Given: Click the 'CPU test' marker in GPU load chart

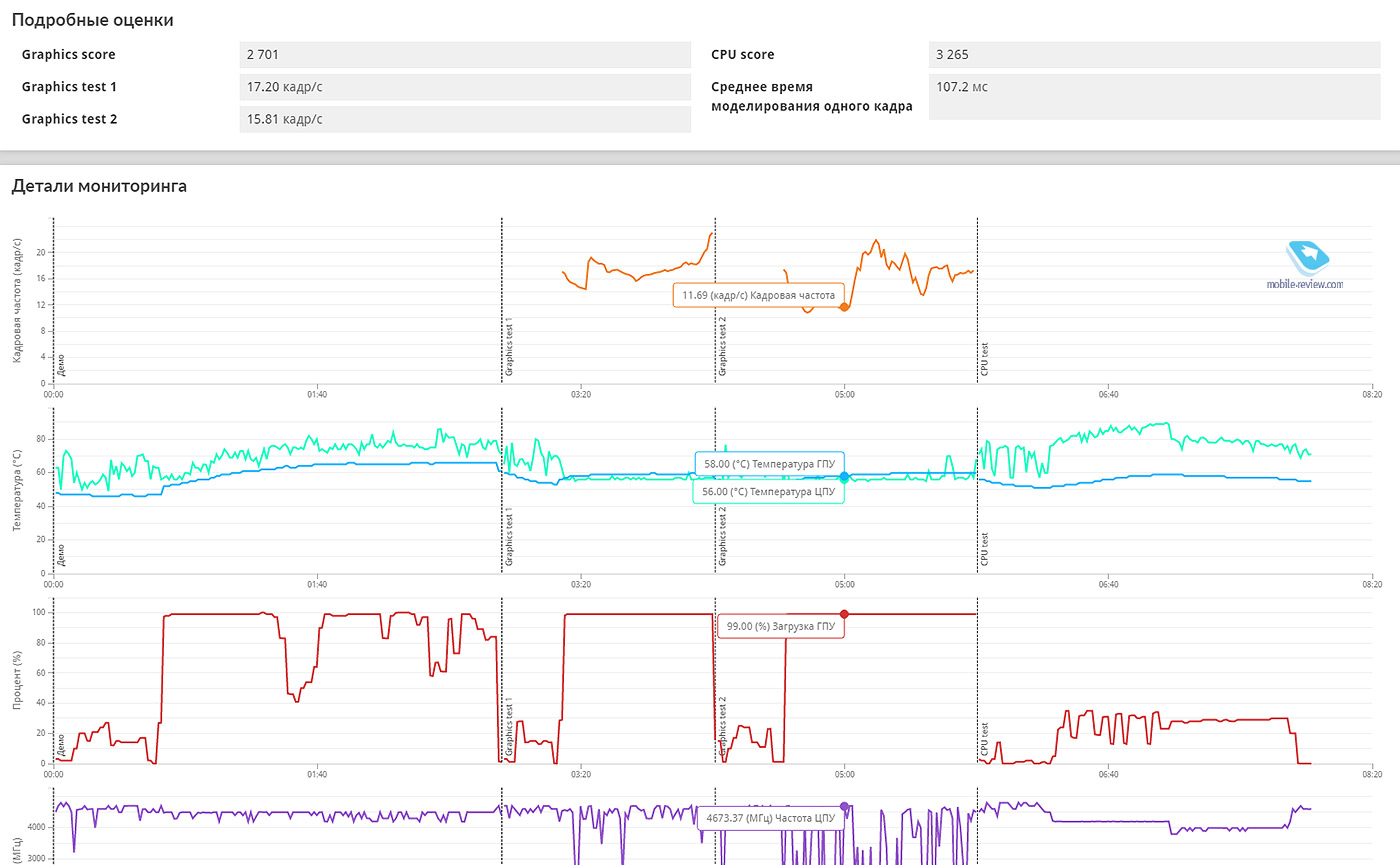Looking at the screenshot, I should (x=985, y=739).
